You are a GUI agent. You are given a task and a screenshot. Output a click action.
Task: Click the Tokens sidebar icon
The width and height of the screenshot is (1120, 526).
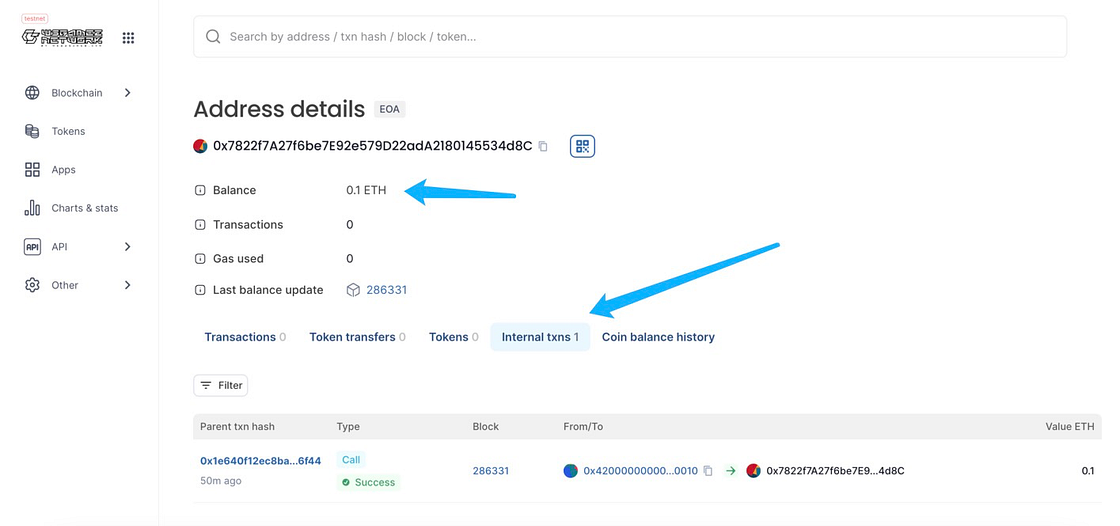click(32, 131)
